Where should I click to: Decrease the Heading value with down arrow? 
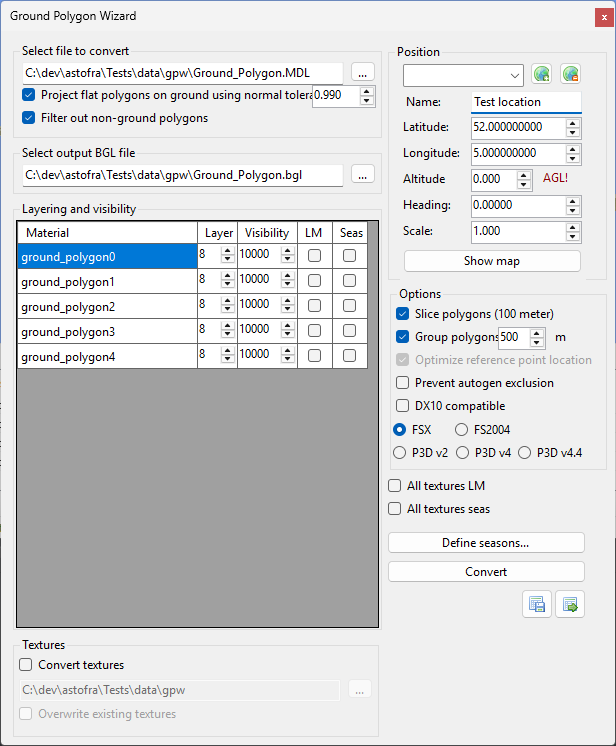pos(573,210)
